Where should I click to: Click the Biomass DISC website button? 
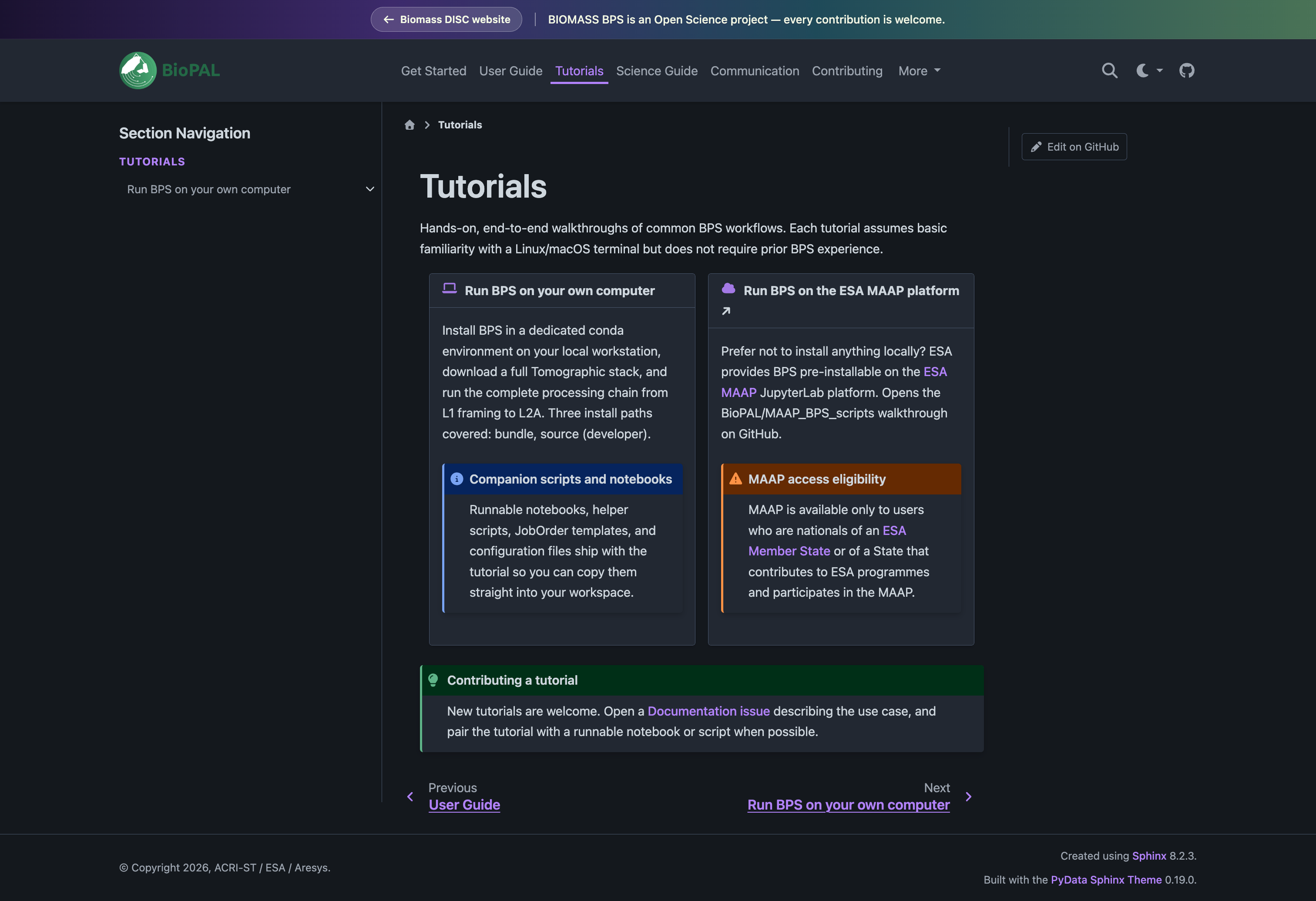point(446,19)
